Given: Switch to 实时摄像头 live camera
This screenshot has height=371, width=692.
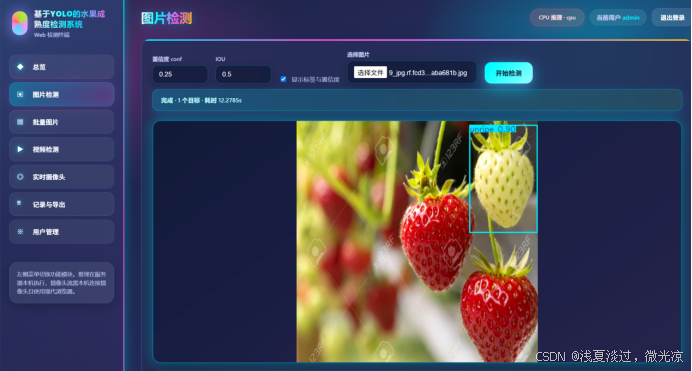Looking at the screenshot, I should tap(62, 176).
